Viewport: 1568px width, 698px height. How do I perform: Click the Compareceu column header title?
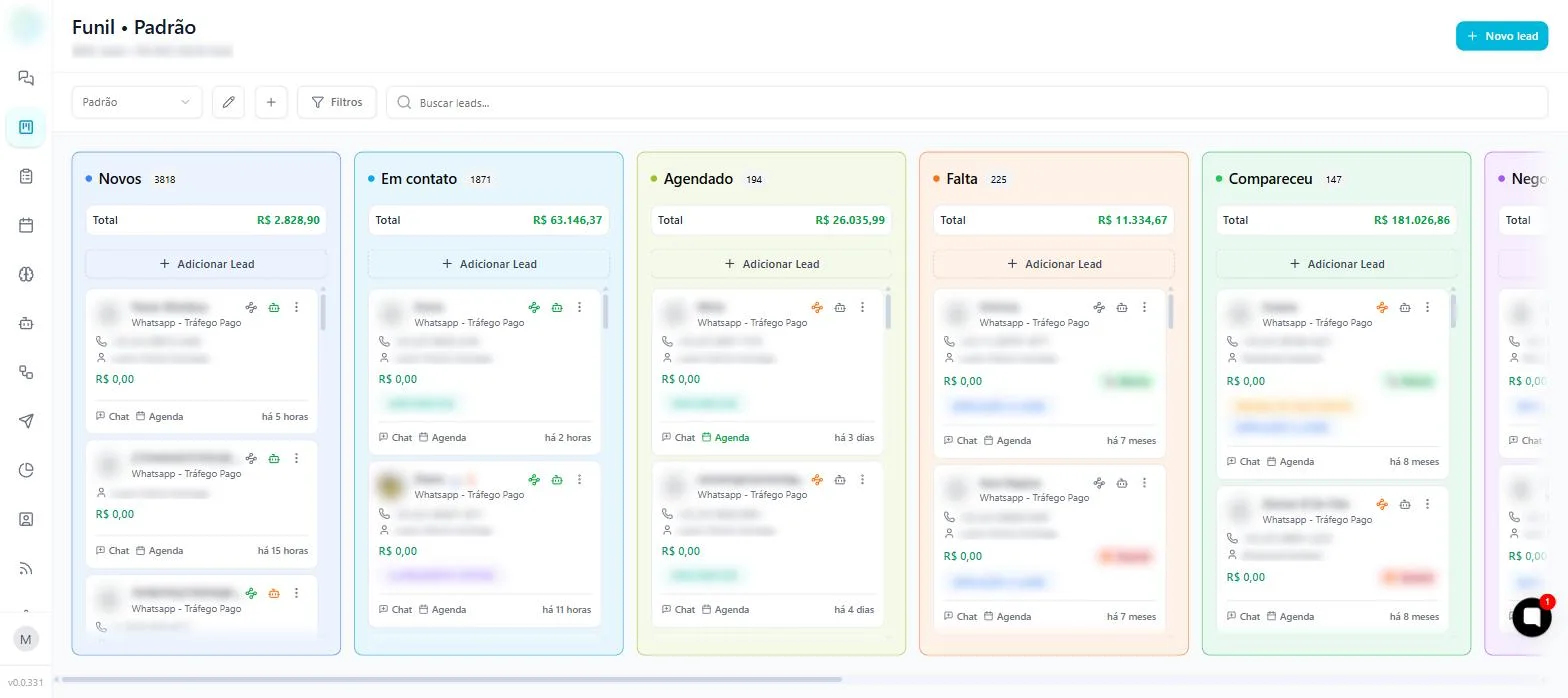1270,179
